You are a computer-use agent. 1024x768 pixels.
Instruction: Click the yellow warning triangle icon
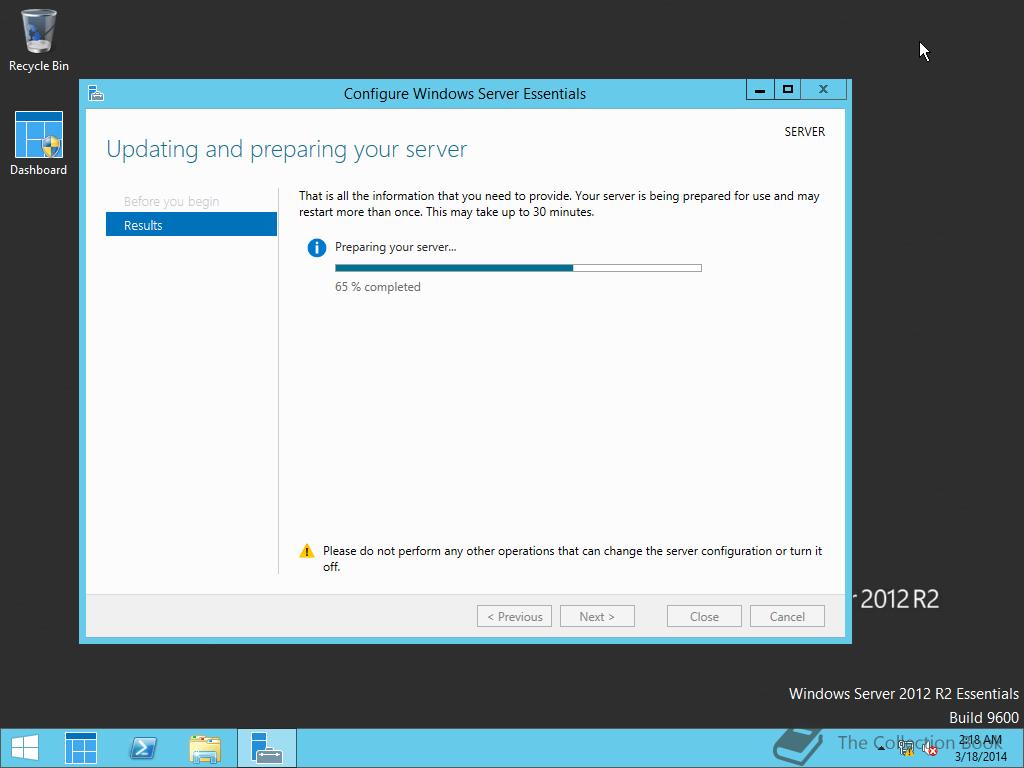307,551
